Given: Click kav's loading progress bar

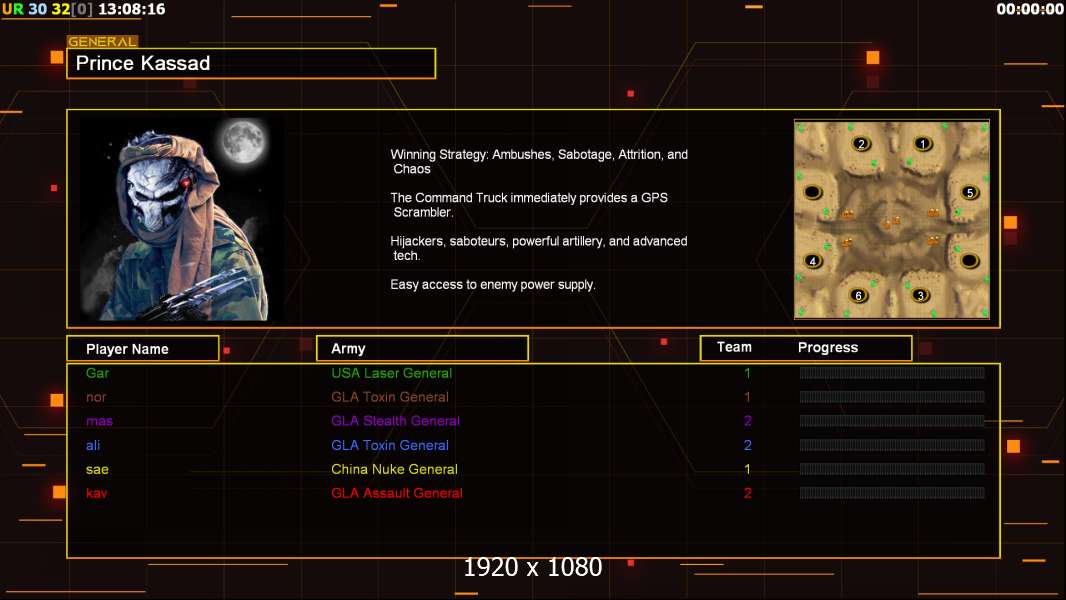Looking at the screenshot, I should (892, 493).
